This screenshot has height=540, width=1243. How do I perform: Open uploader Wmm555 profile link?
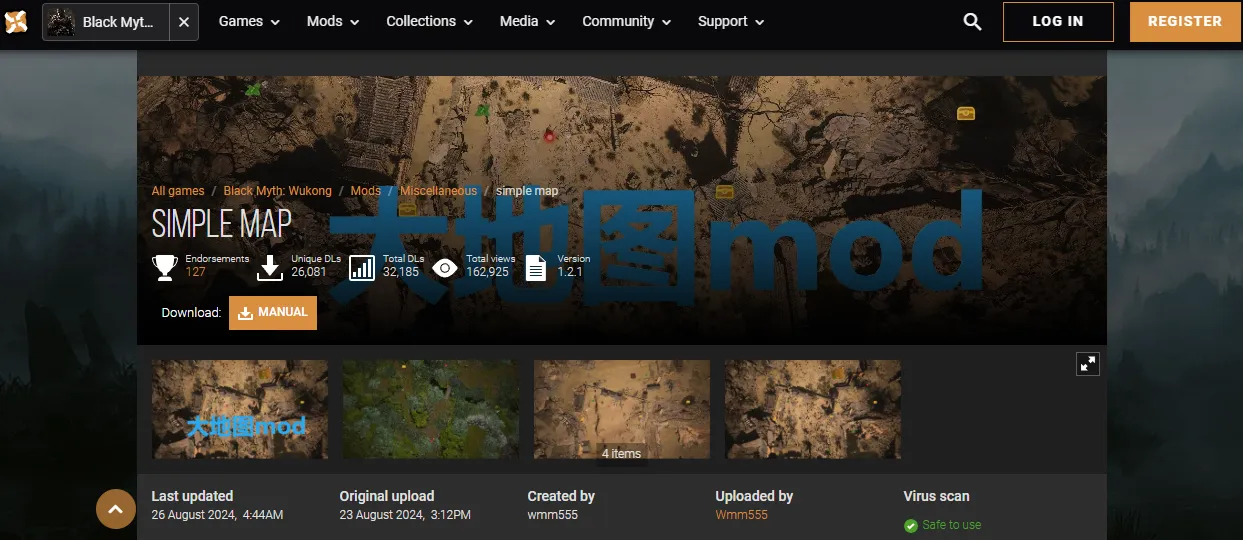[x=742, y=515]
